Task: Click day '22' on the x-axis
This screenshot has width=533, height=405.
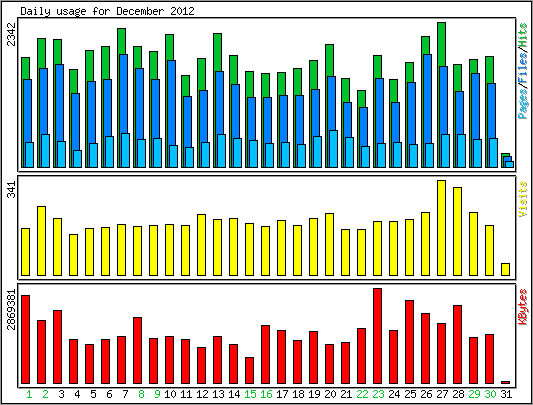Action: click(x=362, y=394)
